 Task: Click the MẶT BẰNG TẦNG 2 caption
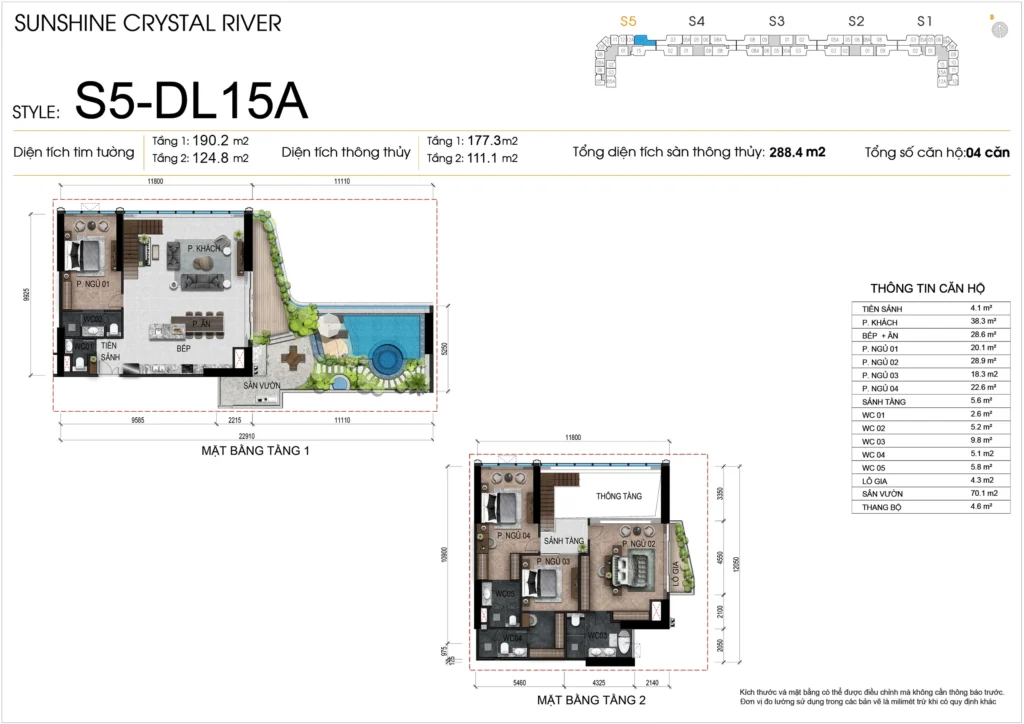590,700
